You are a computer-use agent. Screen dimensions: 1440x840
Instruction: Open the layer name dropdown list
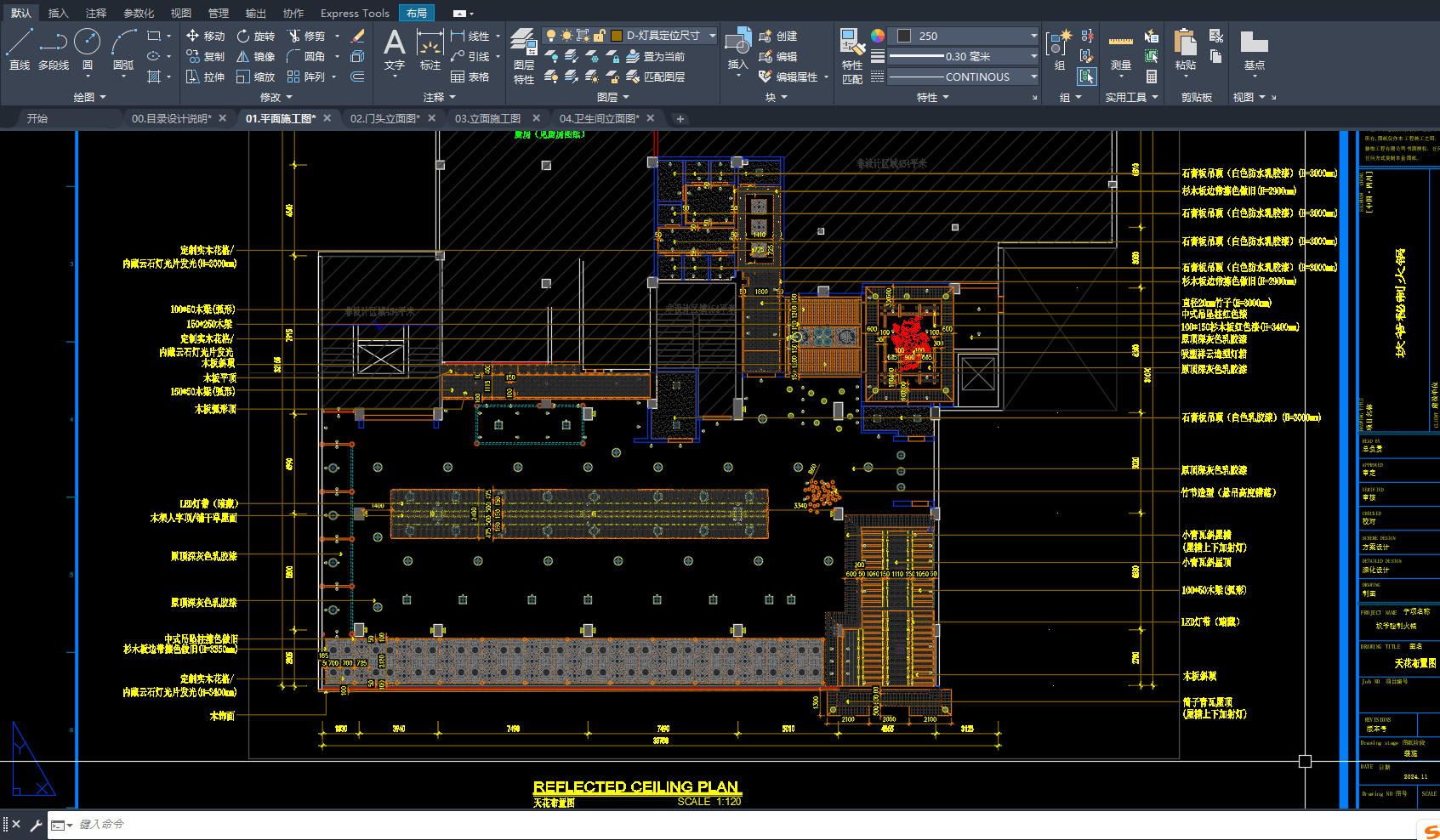[x=712, y=36]
